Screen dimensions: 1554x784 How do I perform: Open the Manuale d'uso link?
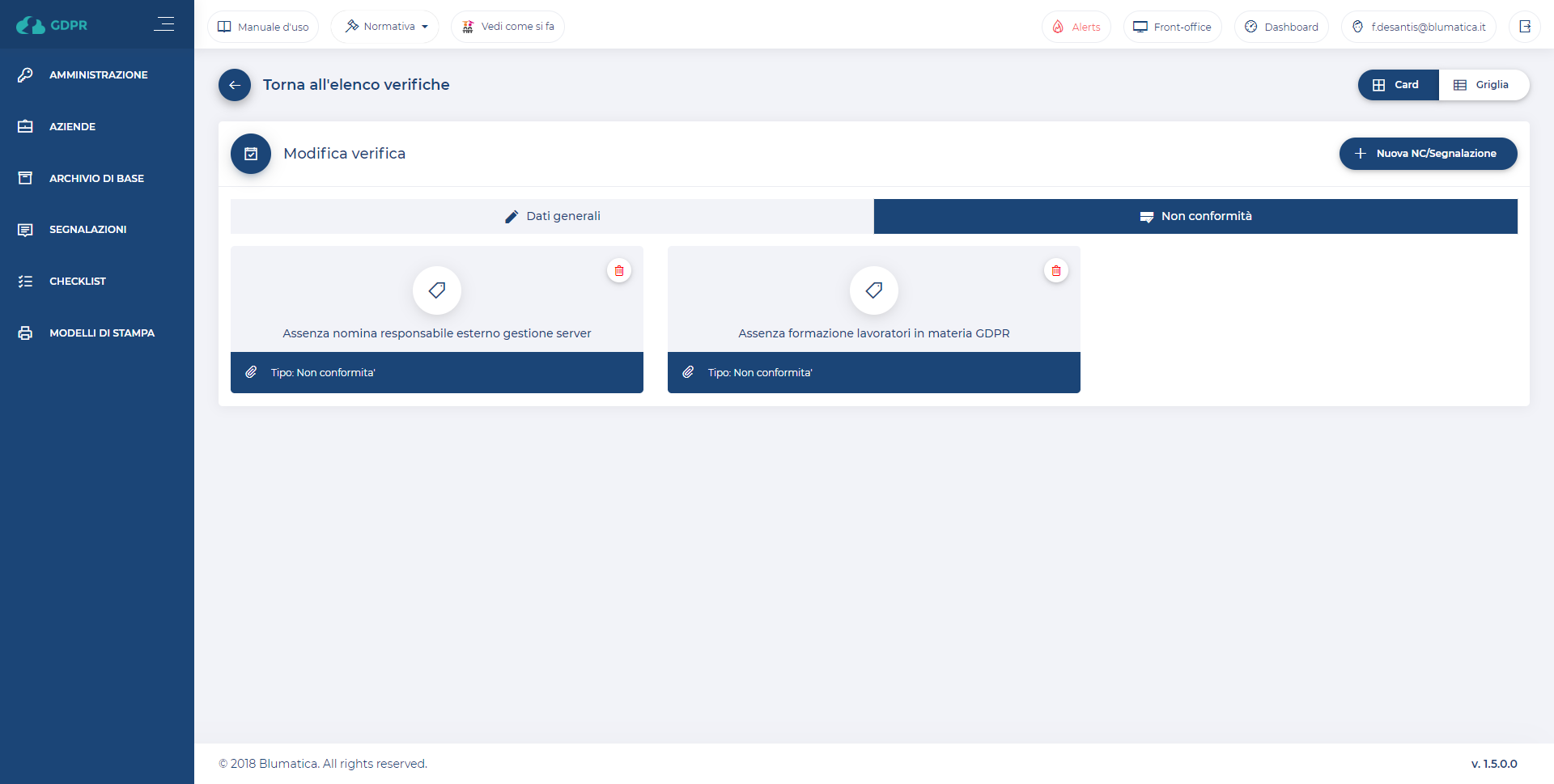[263, 27]
